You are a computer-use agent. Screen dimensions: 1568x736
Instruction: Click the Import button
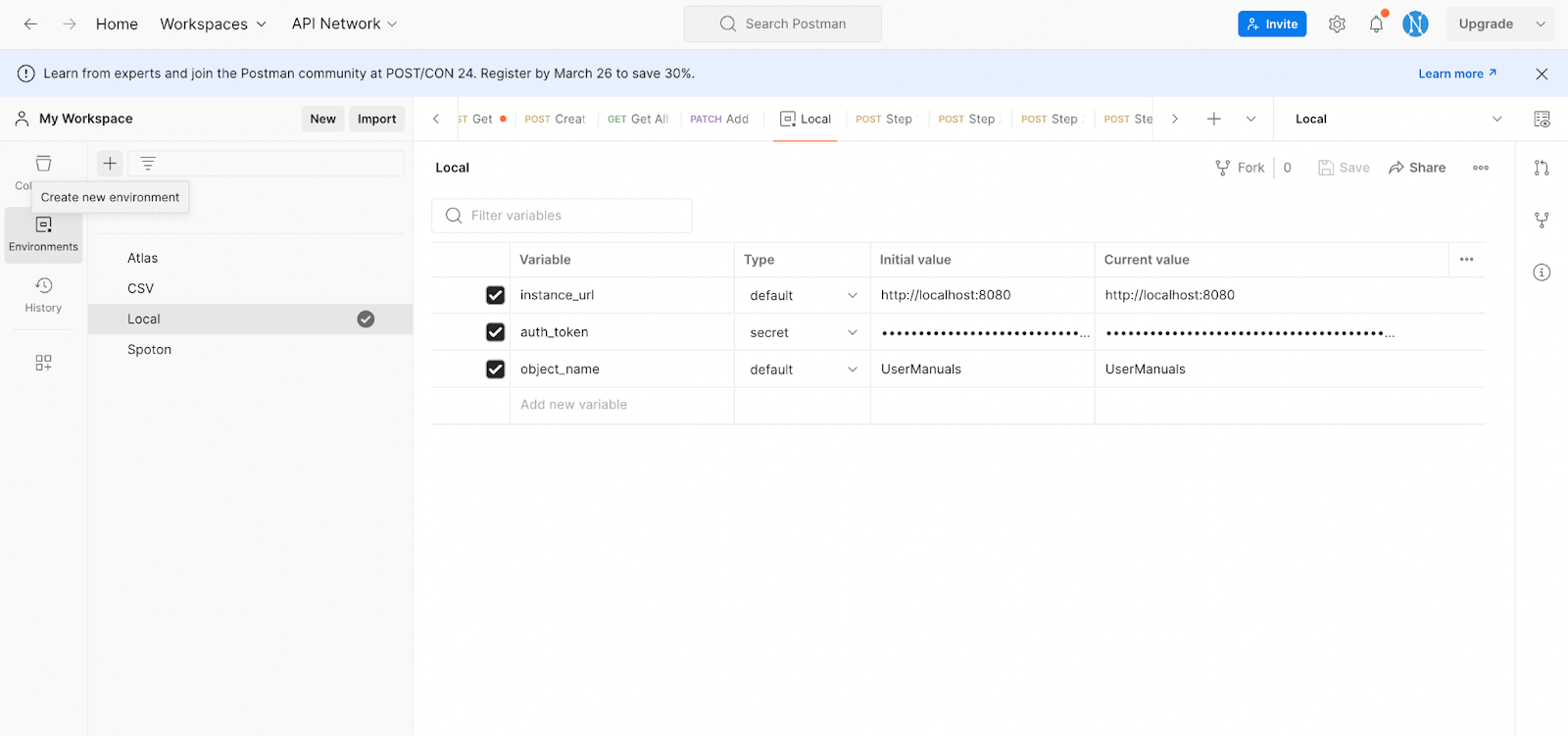click(x=376, y=119)
